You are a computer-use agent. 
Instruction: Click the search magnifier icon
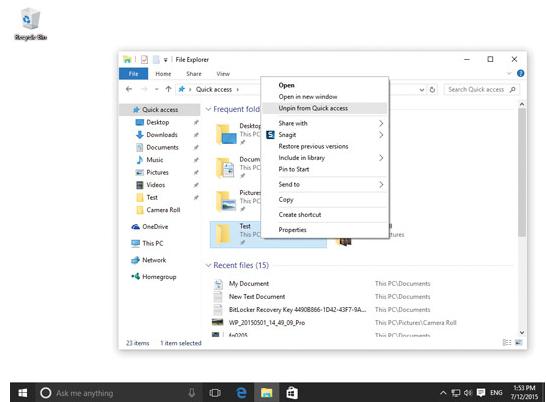click(513, 90)
